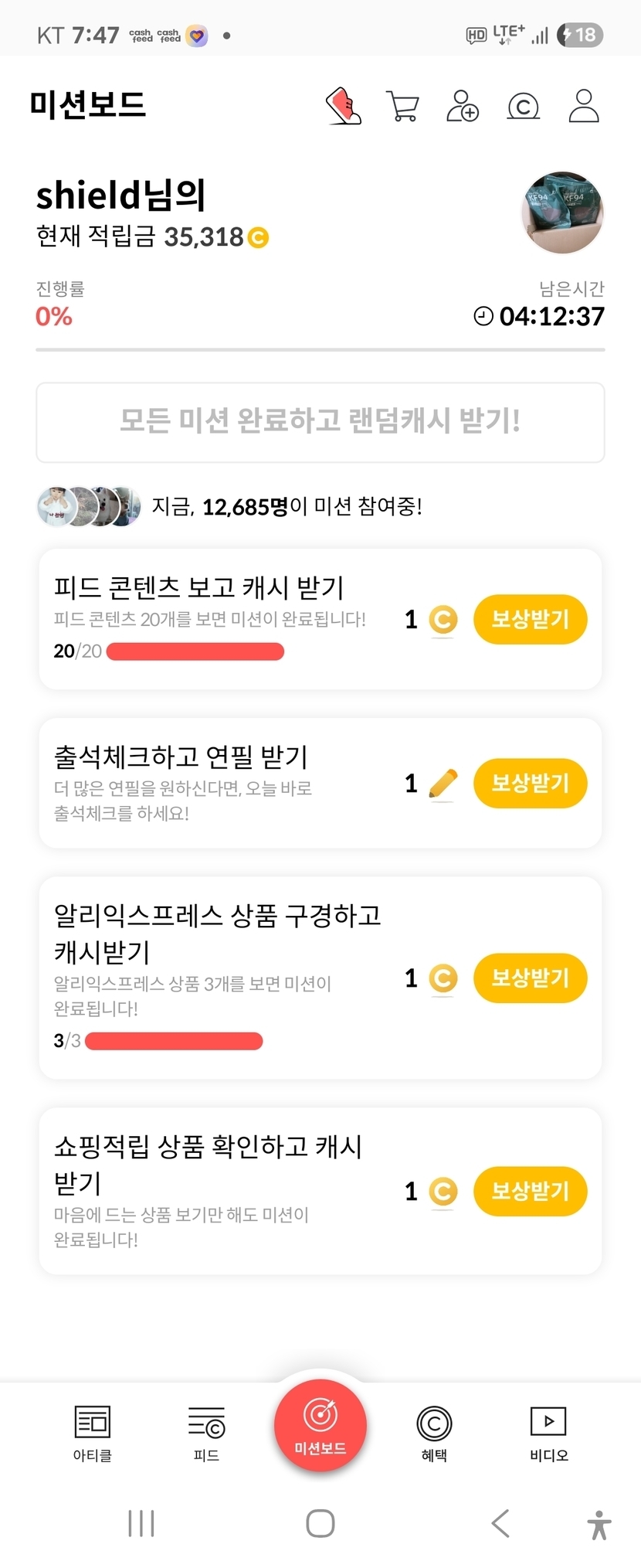The width and height of the screenshot is (641, 1568).
Task: Open the red sneaker step-counter icon
Action: (344, 106)
